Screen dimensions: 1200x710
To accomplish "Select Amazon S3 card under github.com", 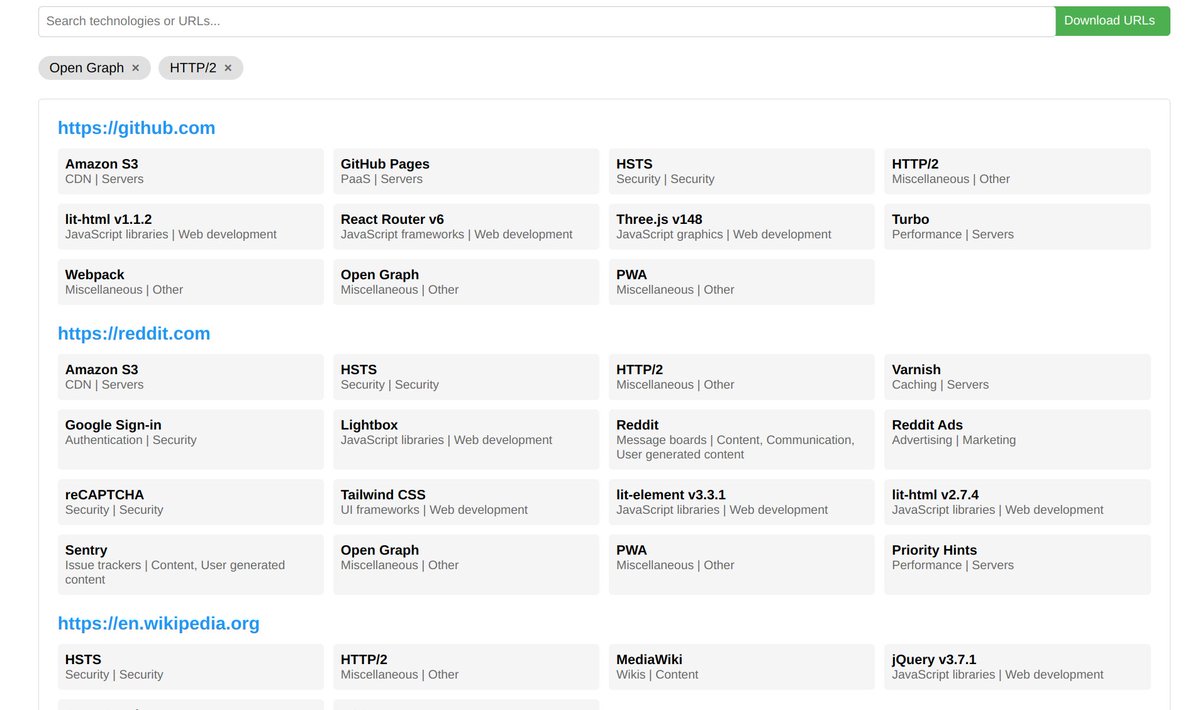I will [191, 171].
